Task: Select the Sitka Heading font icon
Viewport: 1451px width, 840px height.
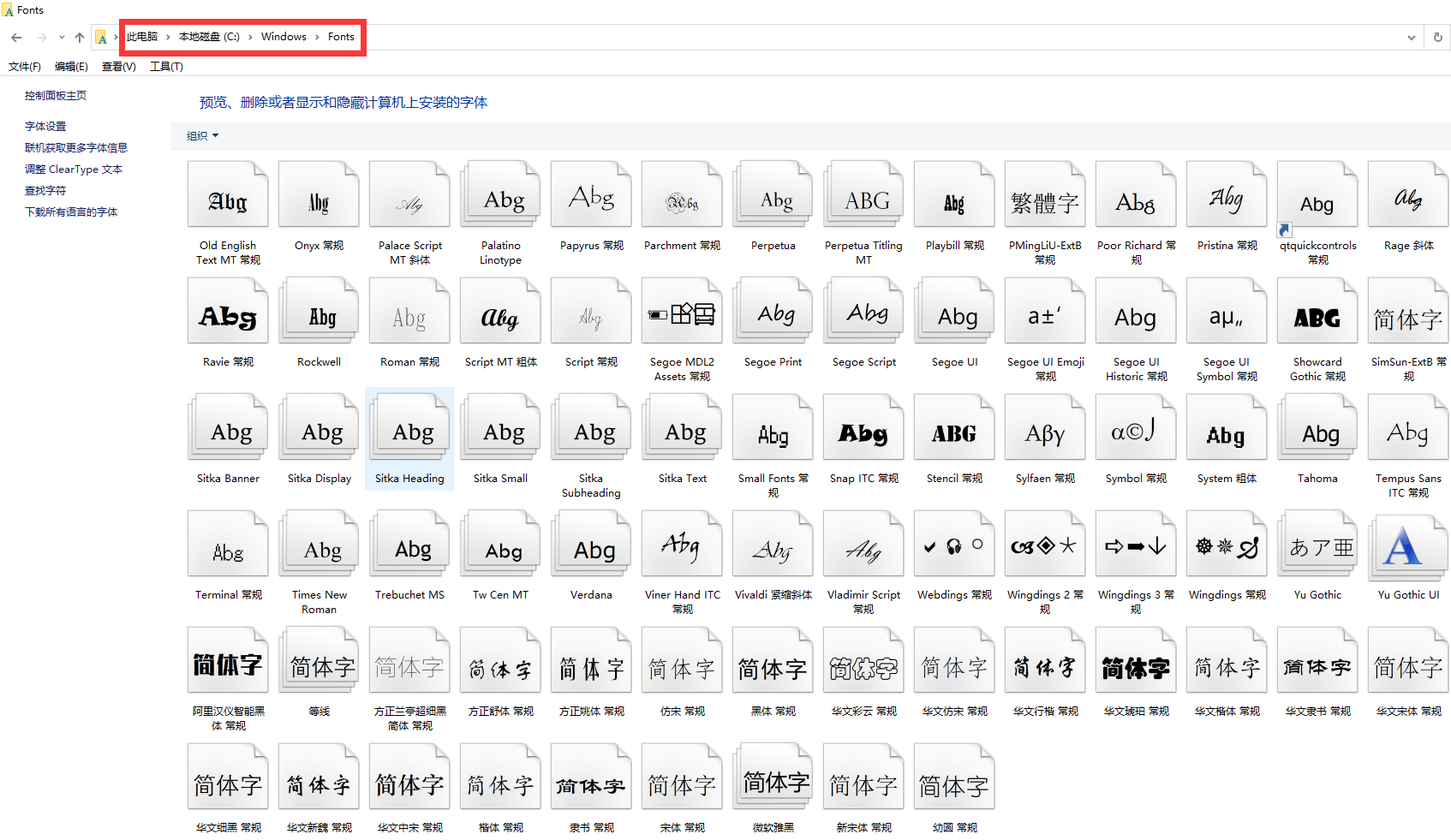Action: 409,427
